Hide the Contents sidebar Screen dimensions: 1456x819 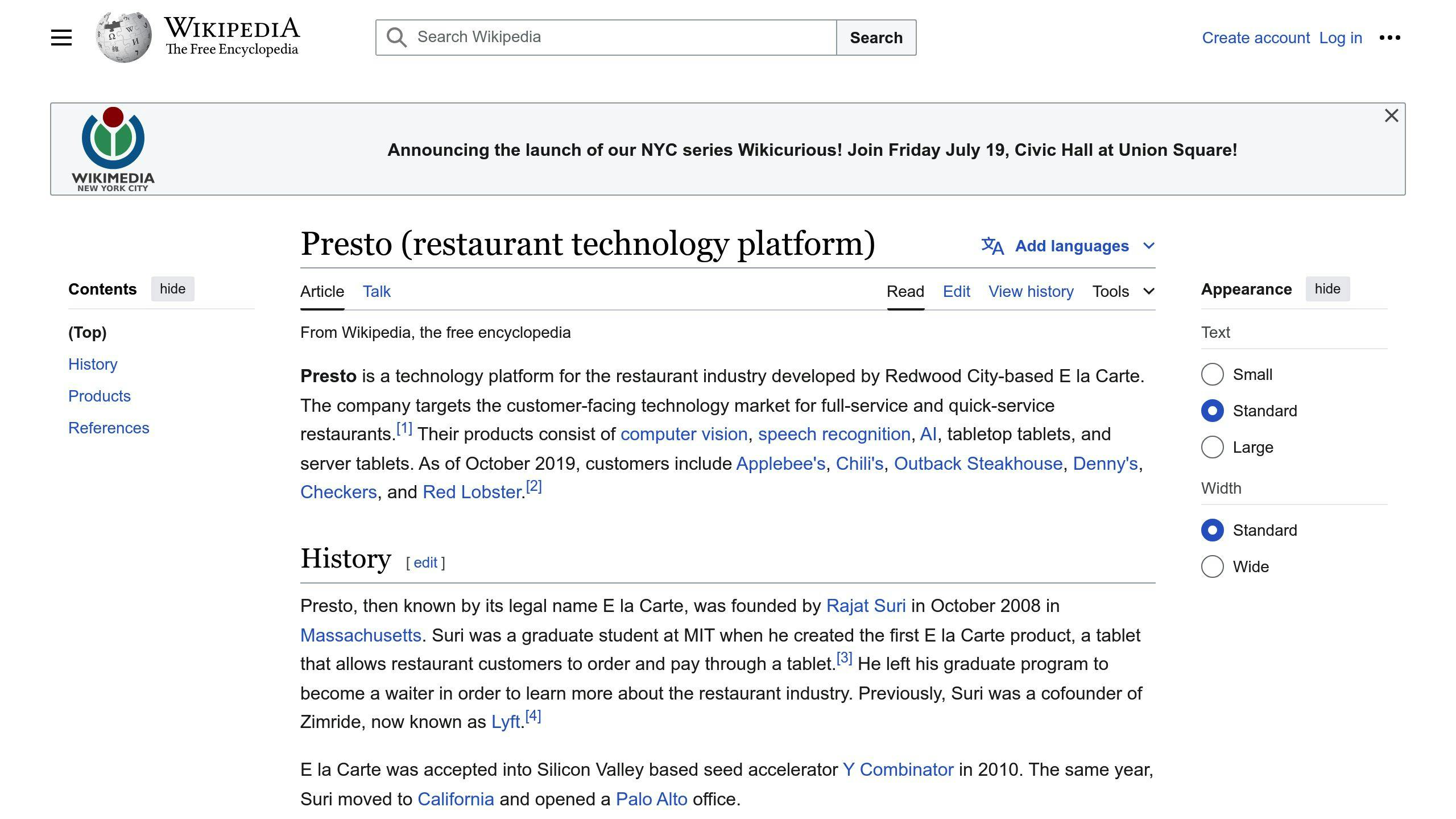[172, 289]
